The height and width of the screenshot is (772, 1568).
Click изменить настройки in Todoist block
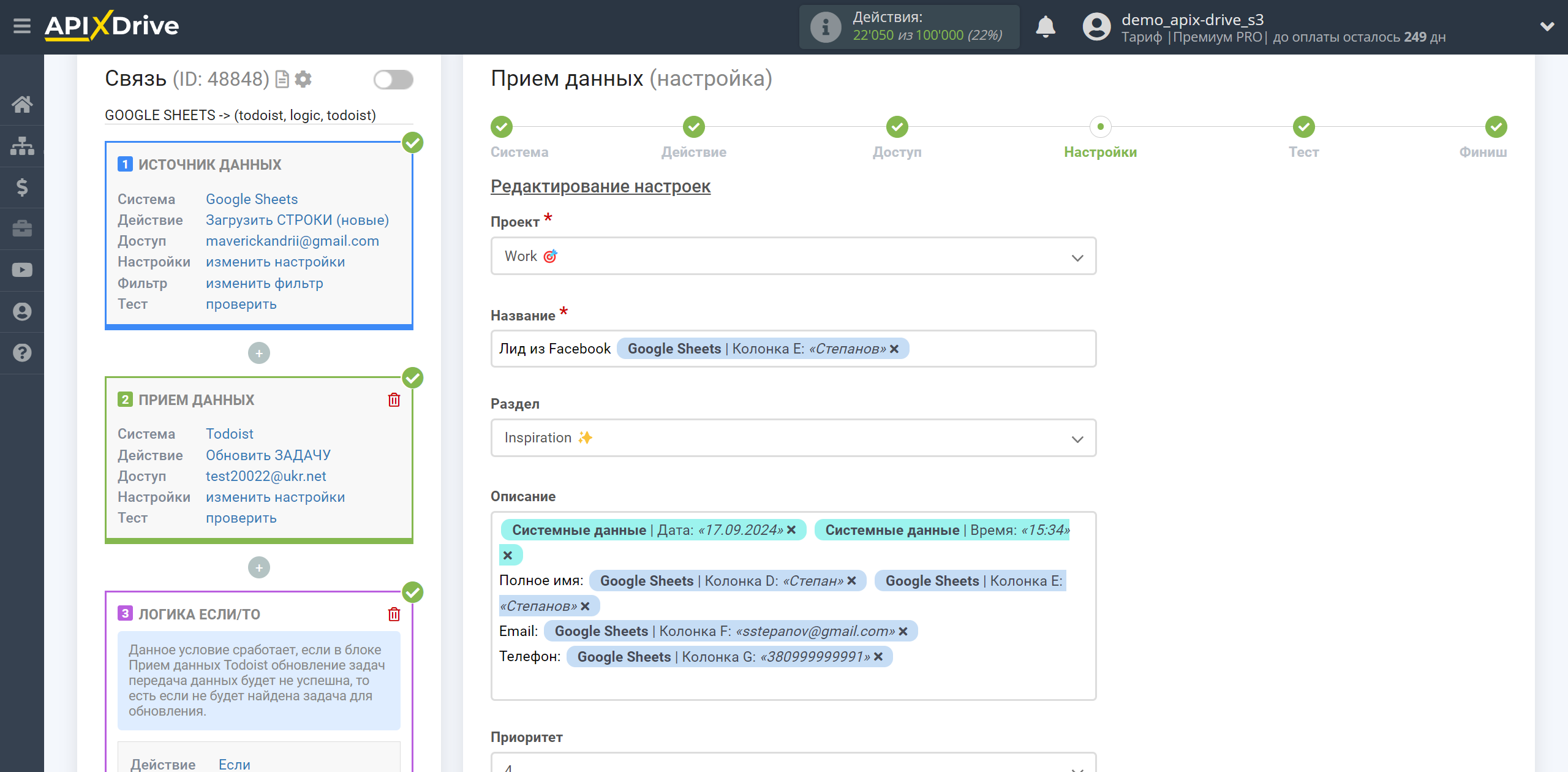point(276,497)
